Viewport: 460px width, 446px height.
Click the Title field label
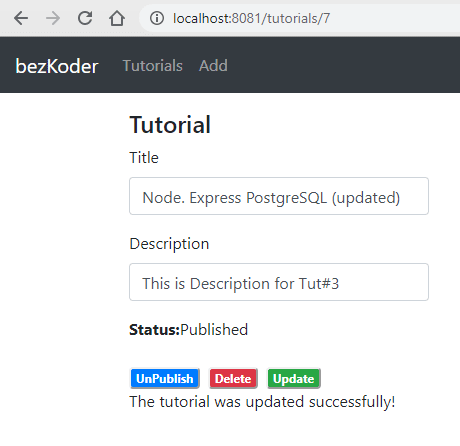tap(144, 157)
